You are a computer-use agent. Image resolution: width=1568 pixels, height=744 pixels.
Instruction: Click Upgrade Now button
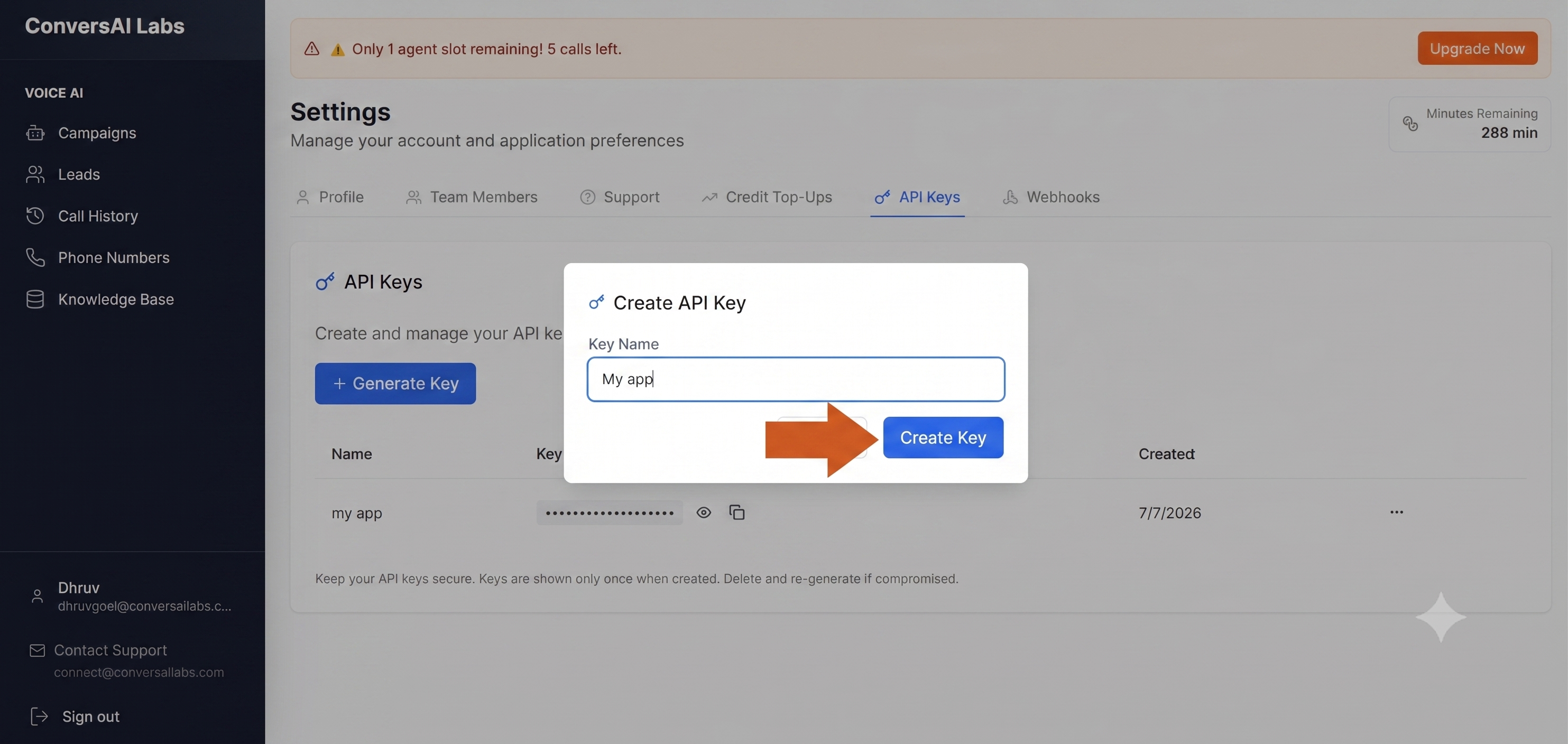pyautogui.click(x=1477, y=48)
